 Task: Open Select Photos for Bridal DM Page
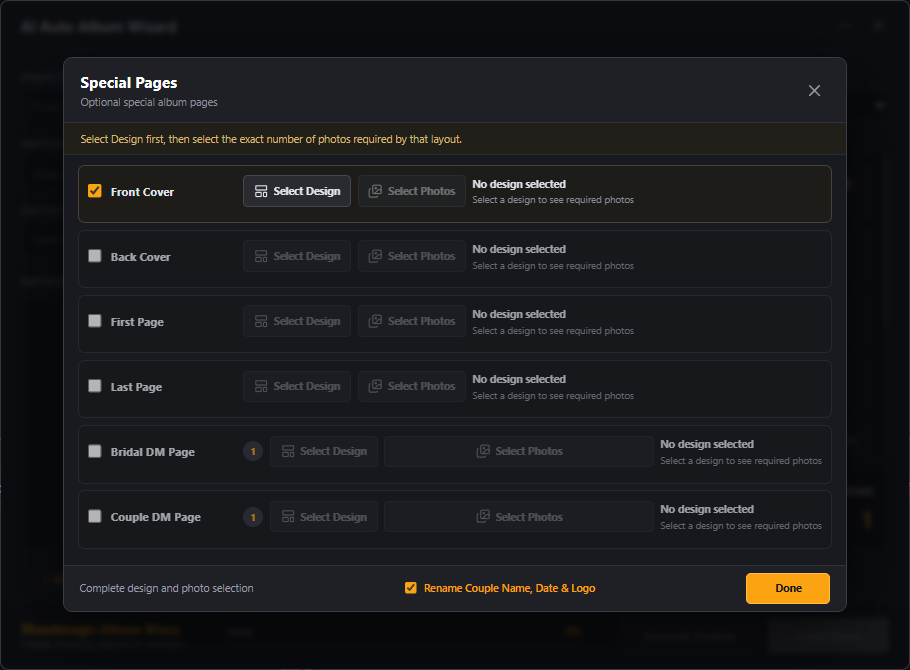[x=519, y=451]
